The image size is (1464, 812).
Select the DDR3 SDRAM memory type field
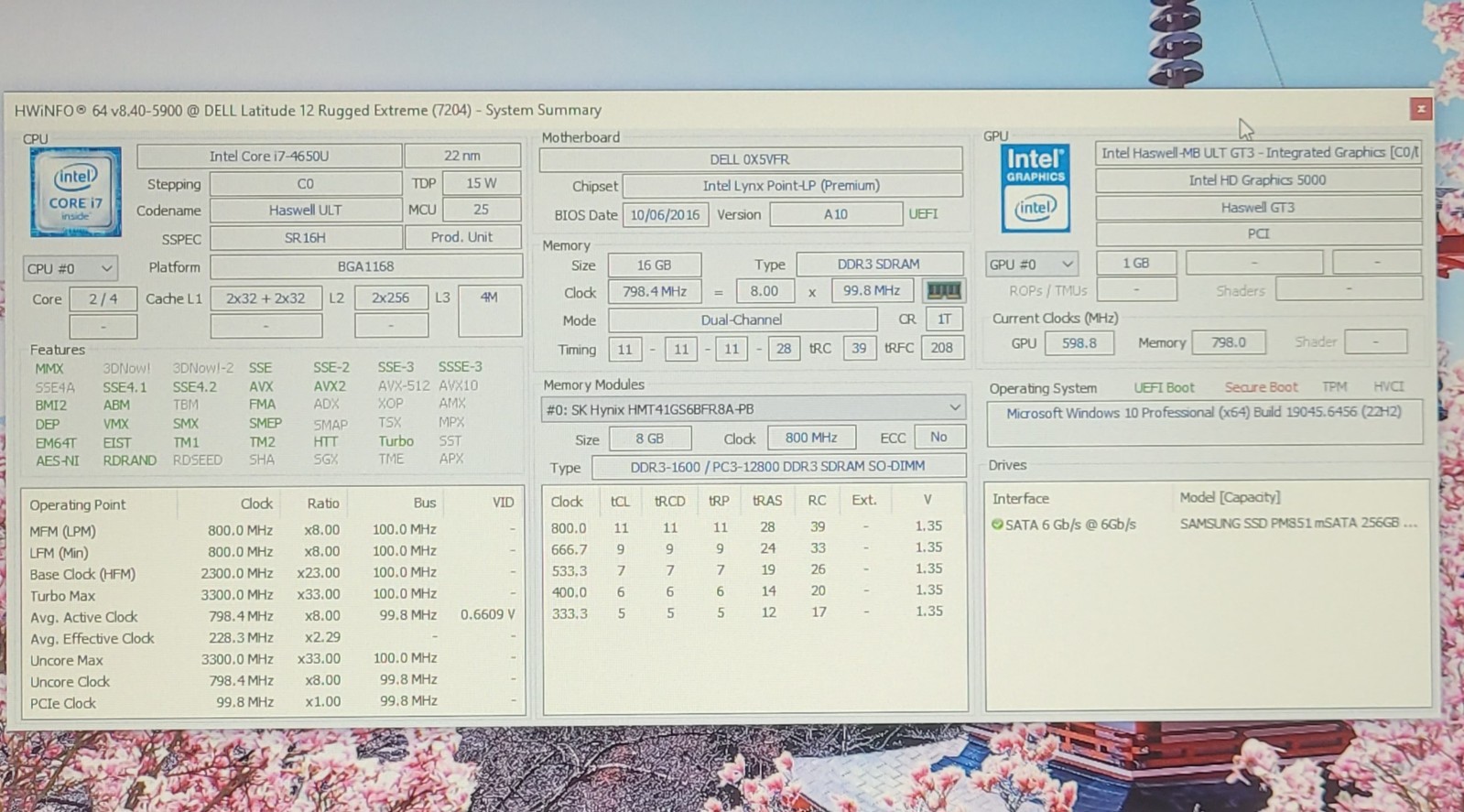point(879,264)
